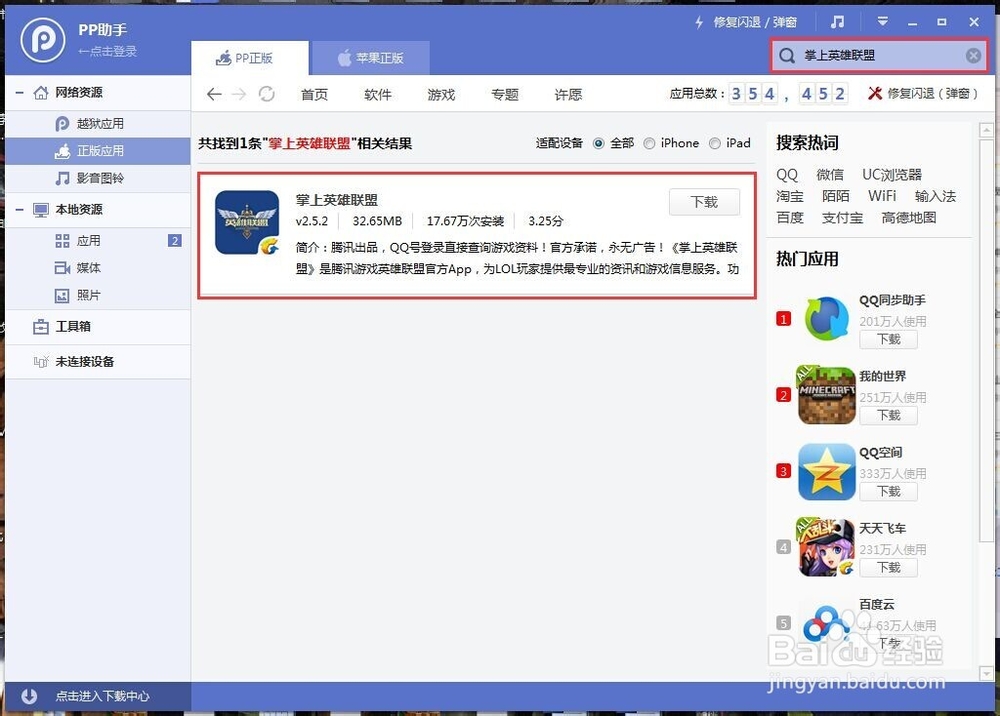
Task: Click hot search term WiFi
Action: click(x=882, y=196)
